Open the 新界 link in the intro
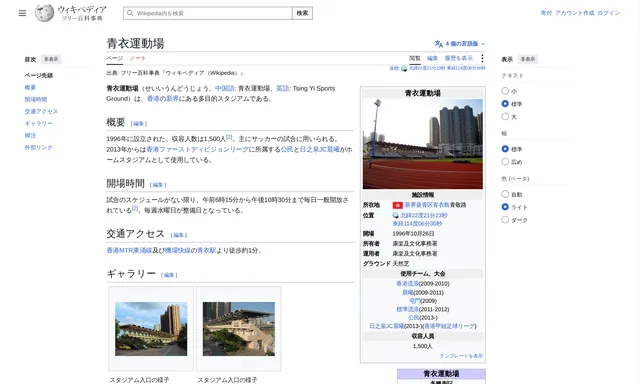Screen dimensions: 640x384 (172, 99)
